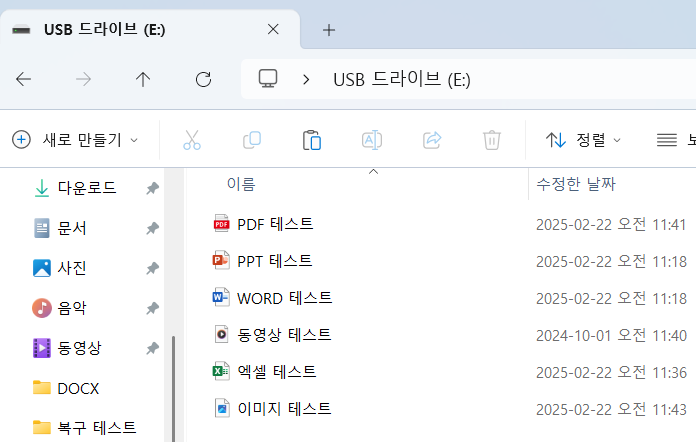Screen dimensions: 696x442
Task: Click the date 2025-02-22 오전 11:36
Action: click(611, 372)
